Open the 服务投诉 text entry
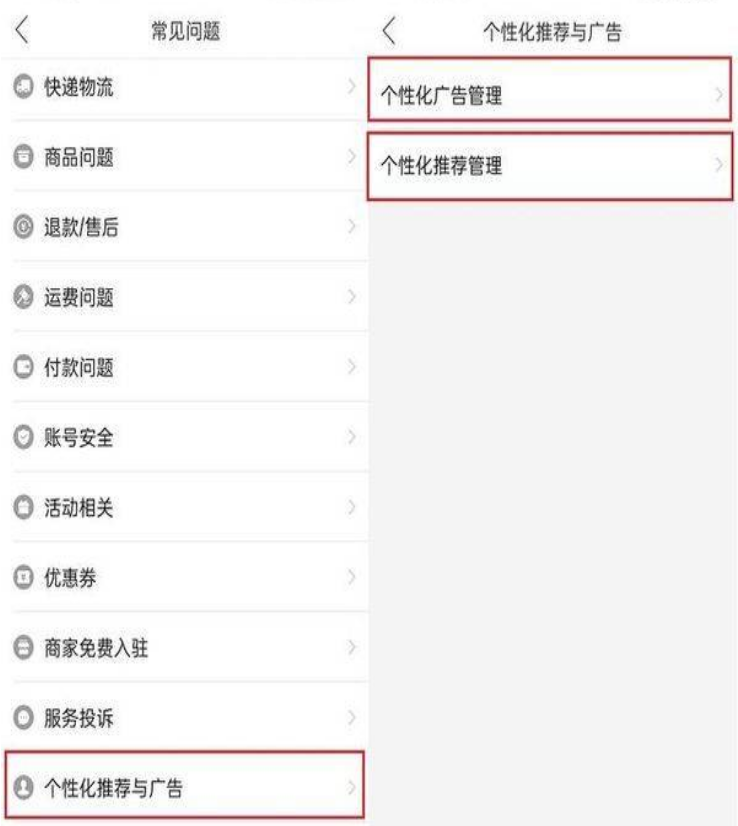Screen dimensions: 738x826 pyautogui.click(x=78, y=718)
